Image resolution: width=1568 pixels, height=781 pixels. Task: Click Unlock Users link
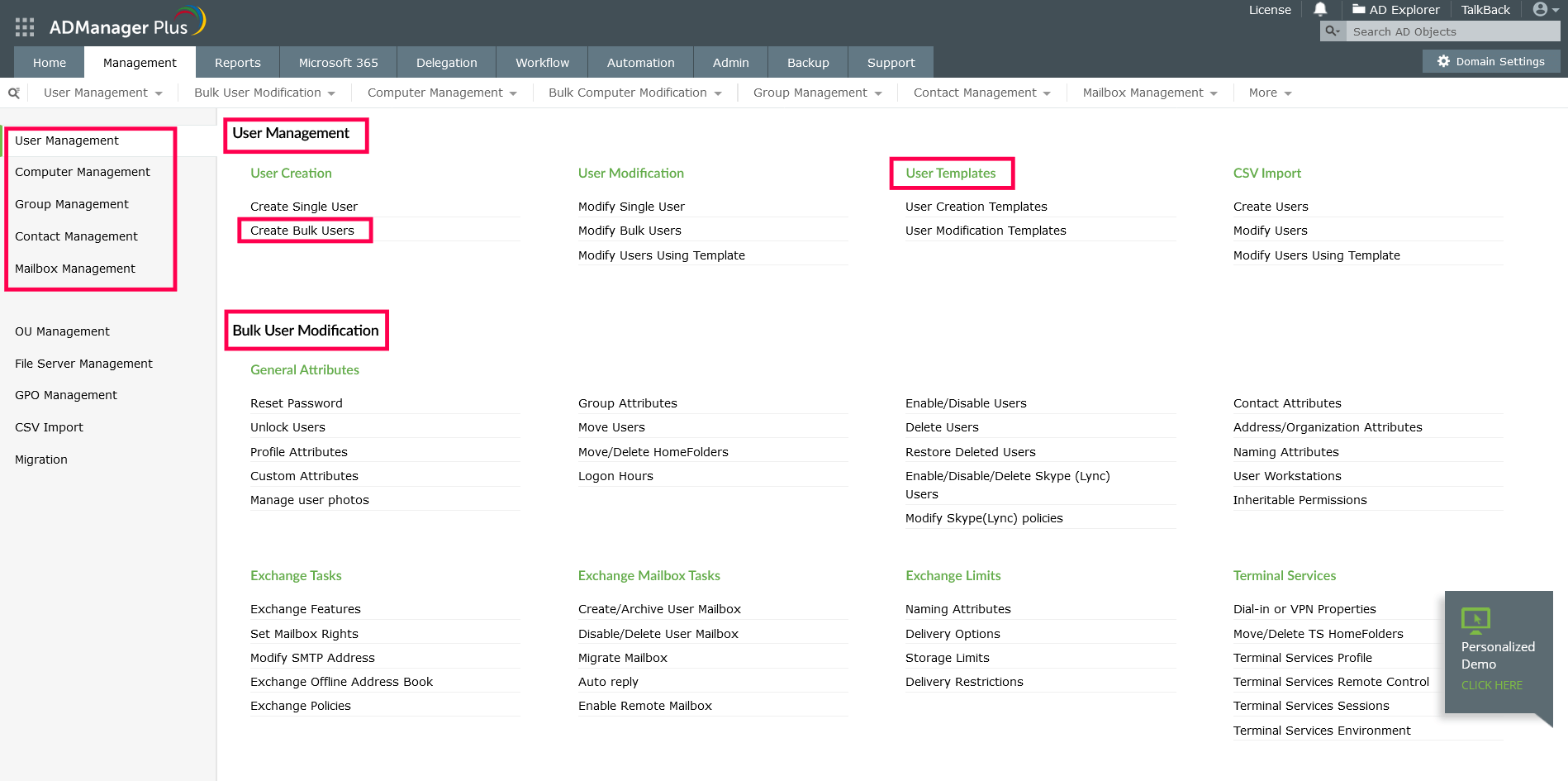287,427
